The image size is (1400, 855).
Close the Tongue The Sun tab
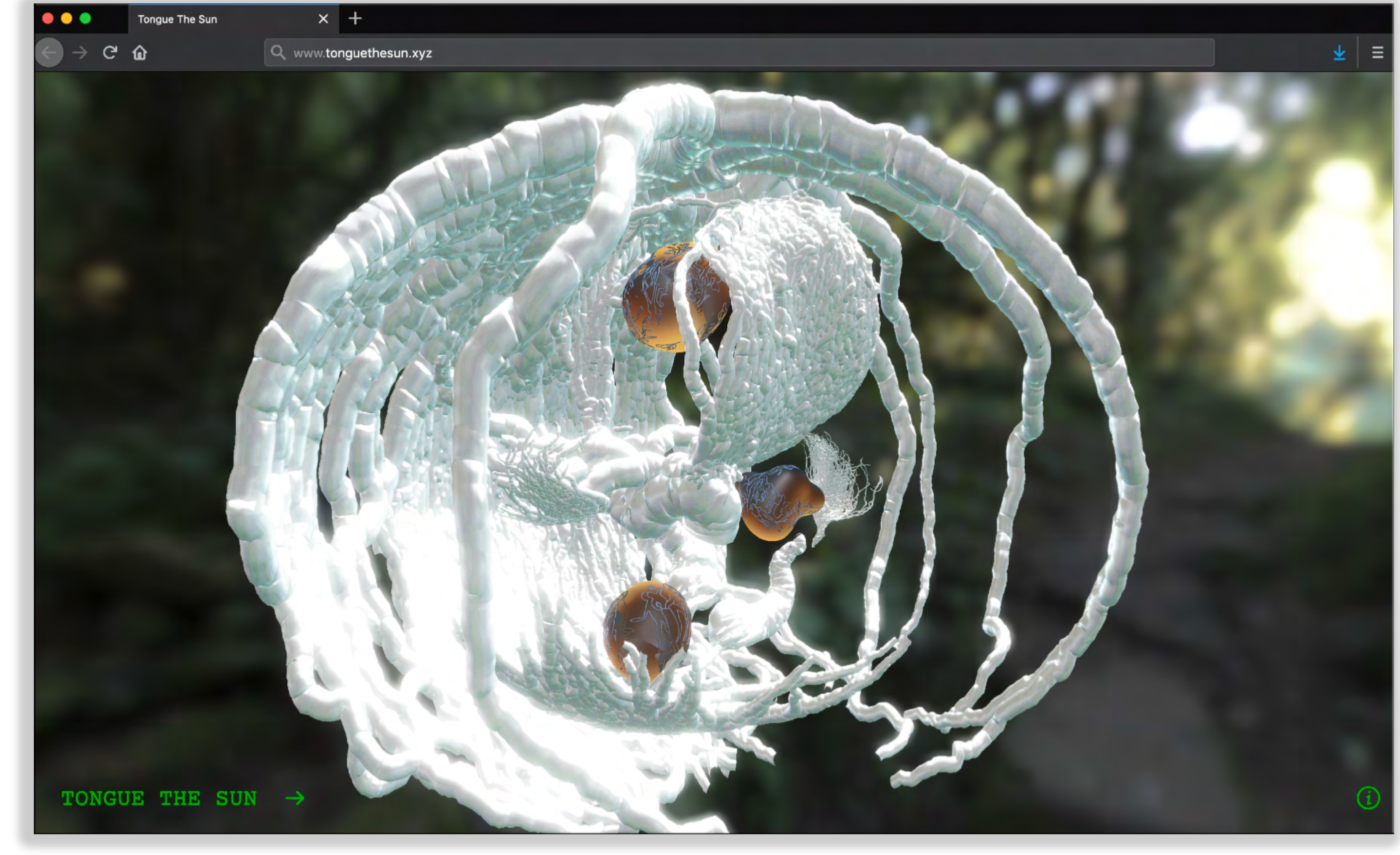[323, 19]
